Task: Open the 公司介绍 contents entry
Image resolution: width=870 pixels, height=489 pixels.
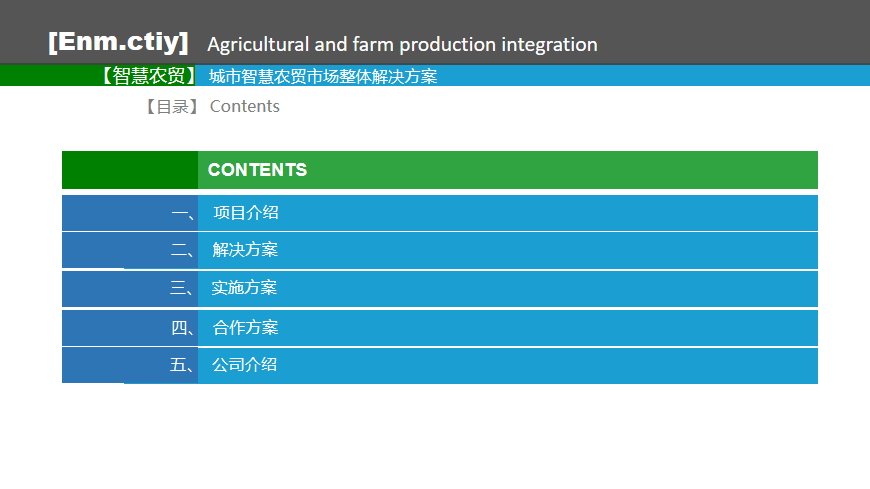Action: tap(244, 365)
